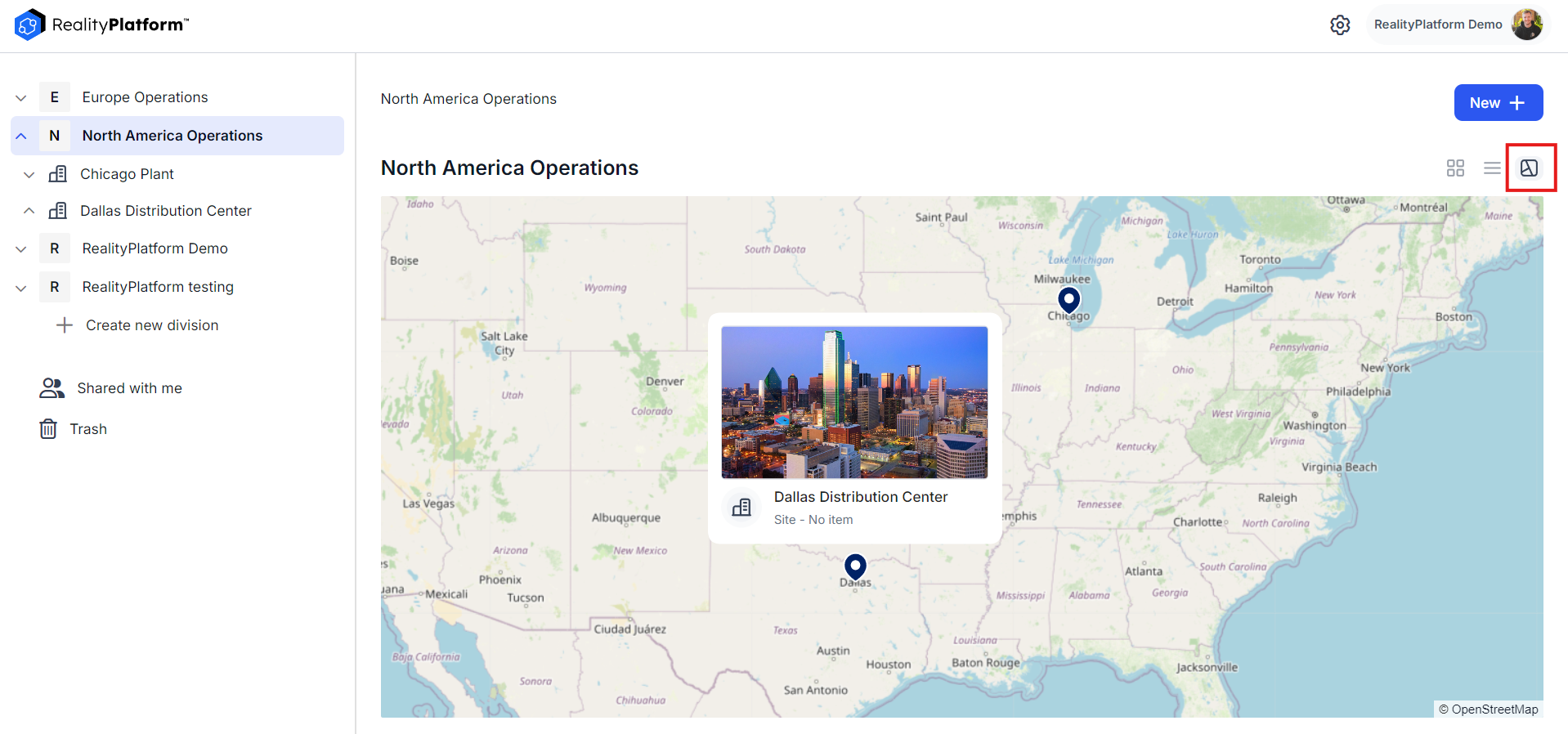Click the New button
Image resolution: width=1568 pixels, height=734 pixels.
1498,103
